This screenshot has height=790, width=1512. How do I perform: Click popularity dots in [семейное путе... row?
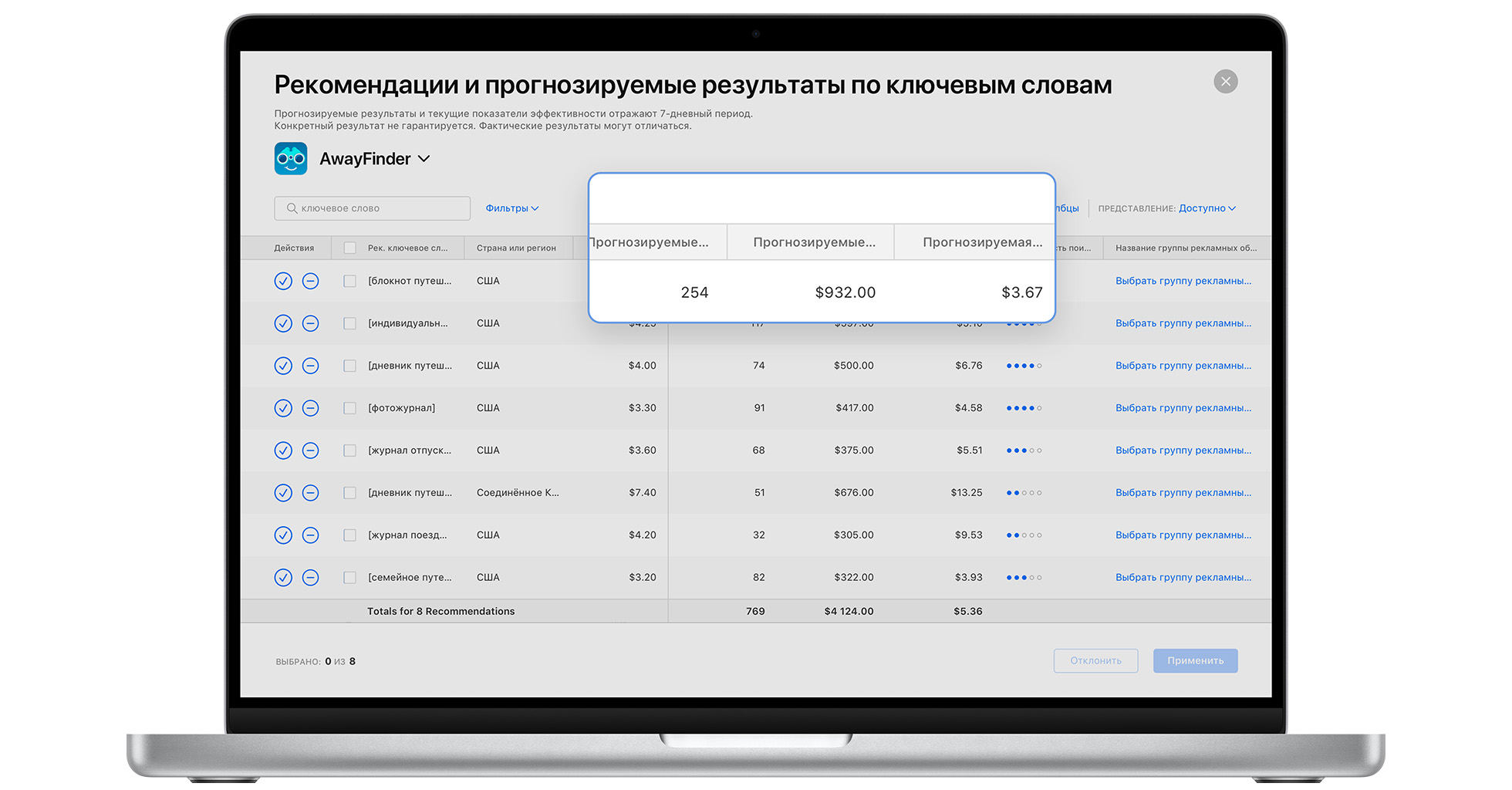tap(1024, 577)
